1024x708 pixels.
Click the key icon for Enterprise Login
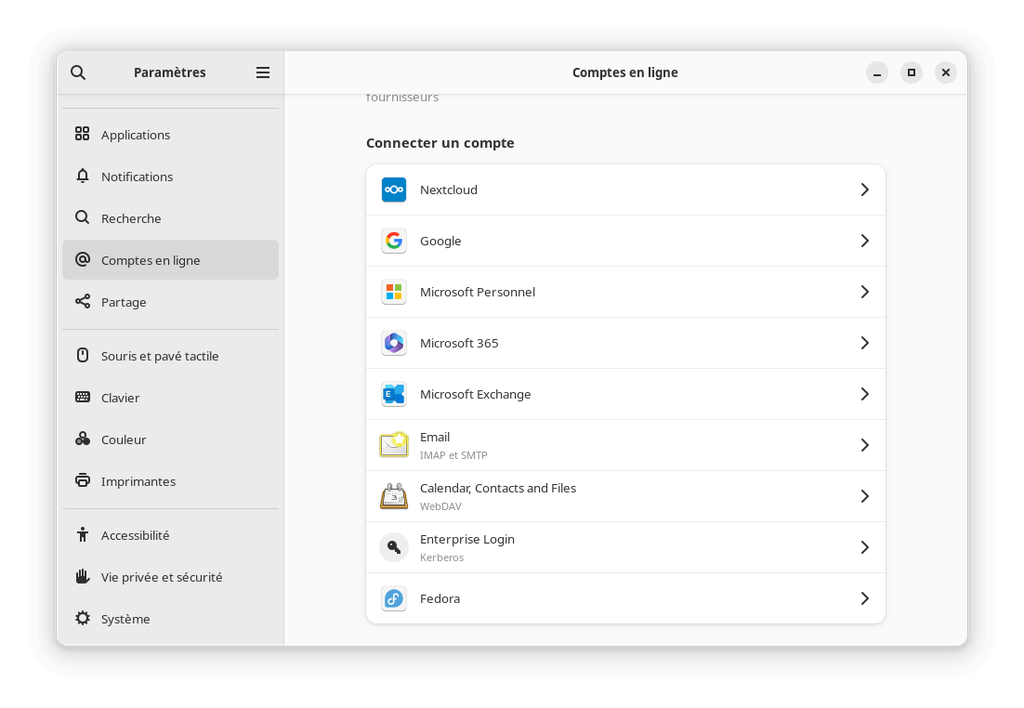point(394,547)
